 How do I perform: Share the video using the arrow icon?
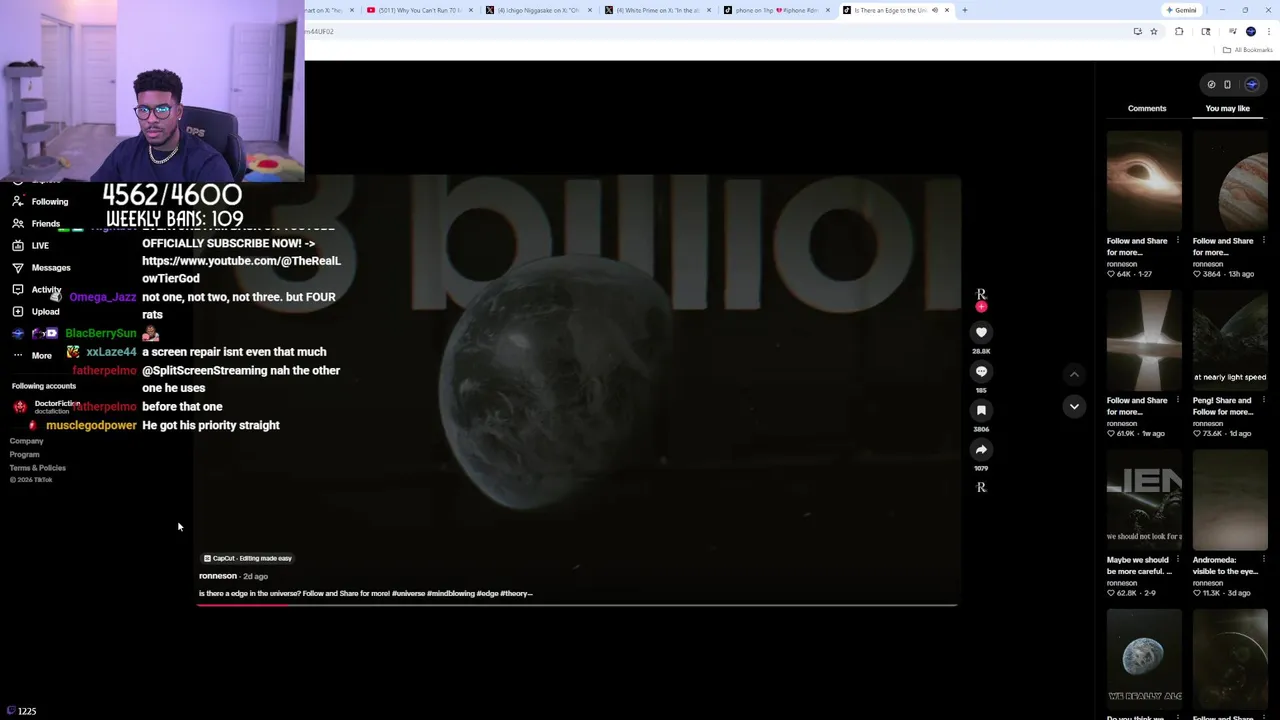(x=981, y=450)
